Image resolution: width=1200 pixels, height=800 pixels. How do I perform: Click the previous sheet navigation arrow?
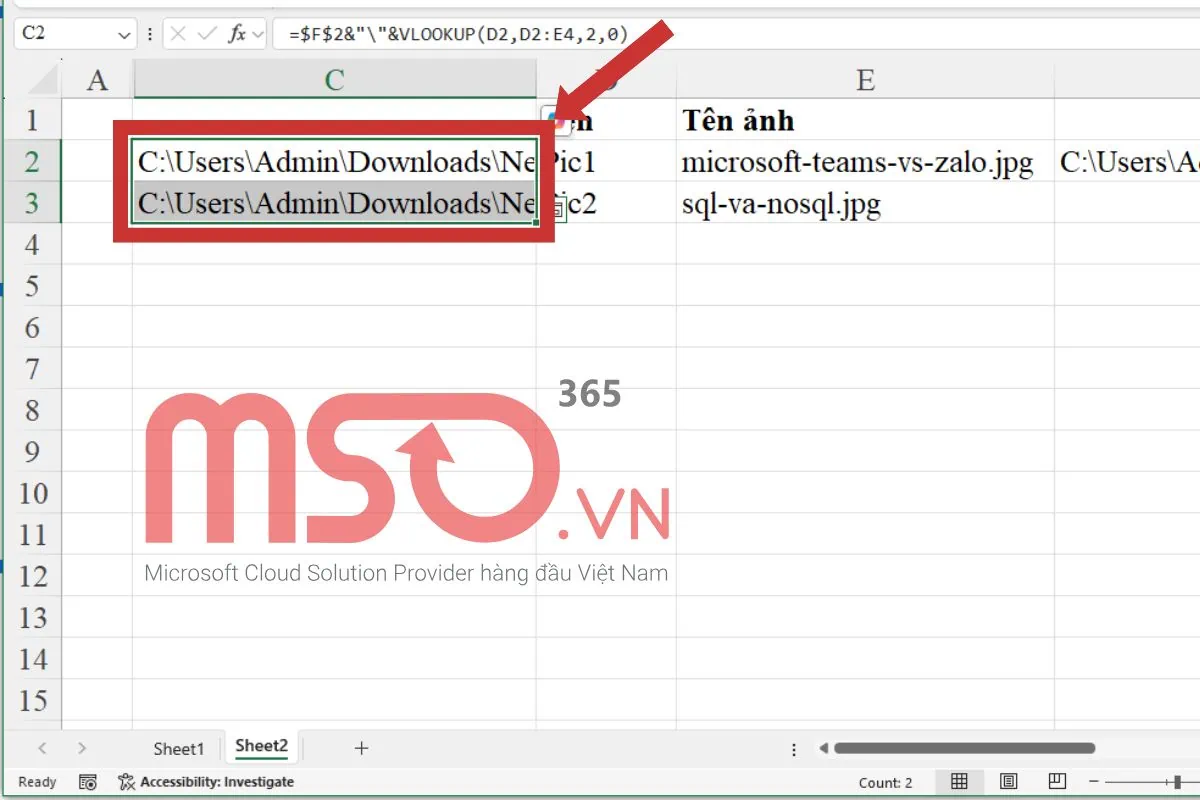tap(42, 747)
